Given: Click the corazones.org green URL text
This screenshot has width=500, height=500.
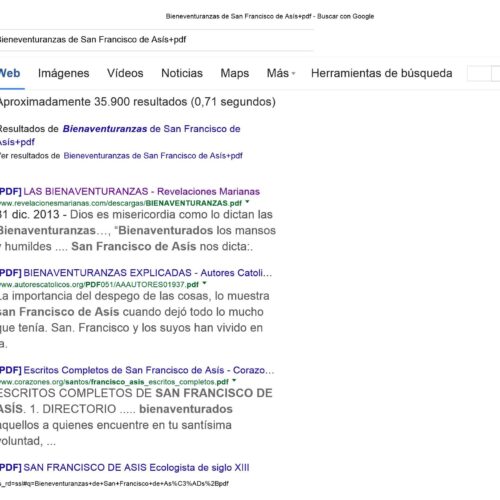Looking at the screenshot, I should pos(114,382).
